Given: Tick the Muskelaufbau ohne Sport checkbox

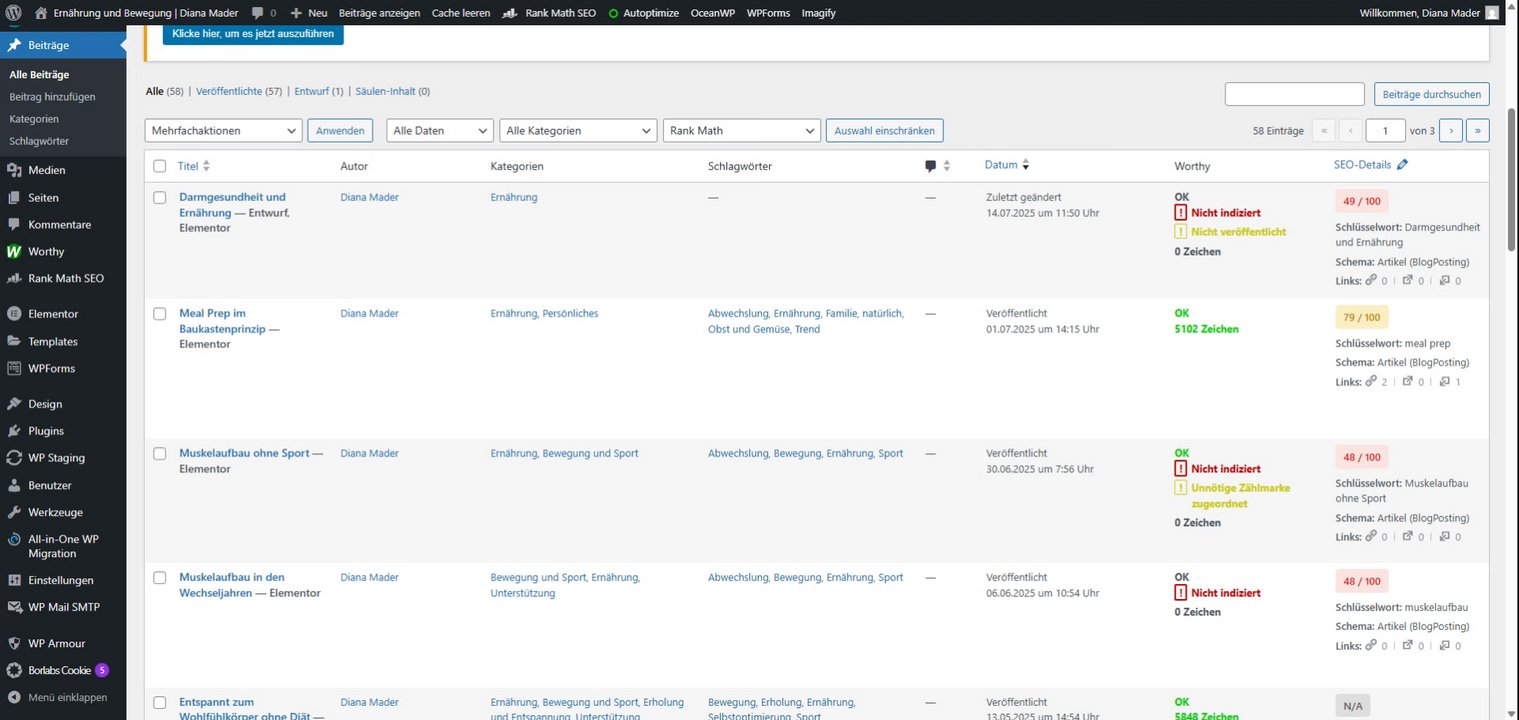Looking at the screenshot, I should [160, 454].
